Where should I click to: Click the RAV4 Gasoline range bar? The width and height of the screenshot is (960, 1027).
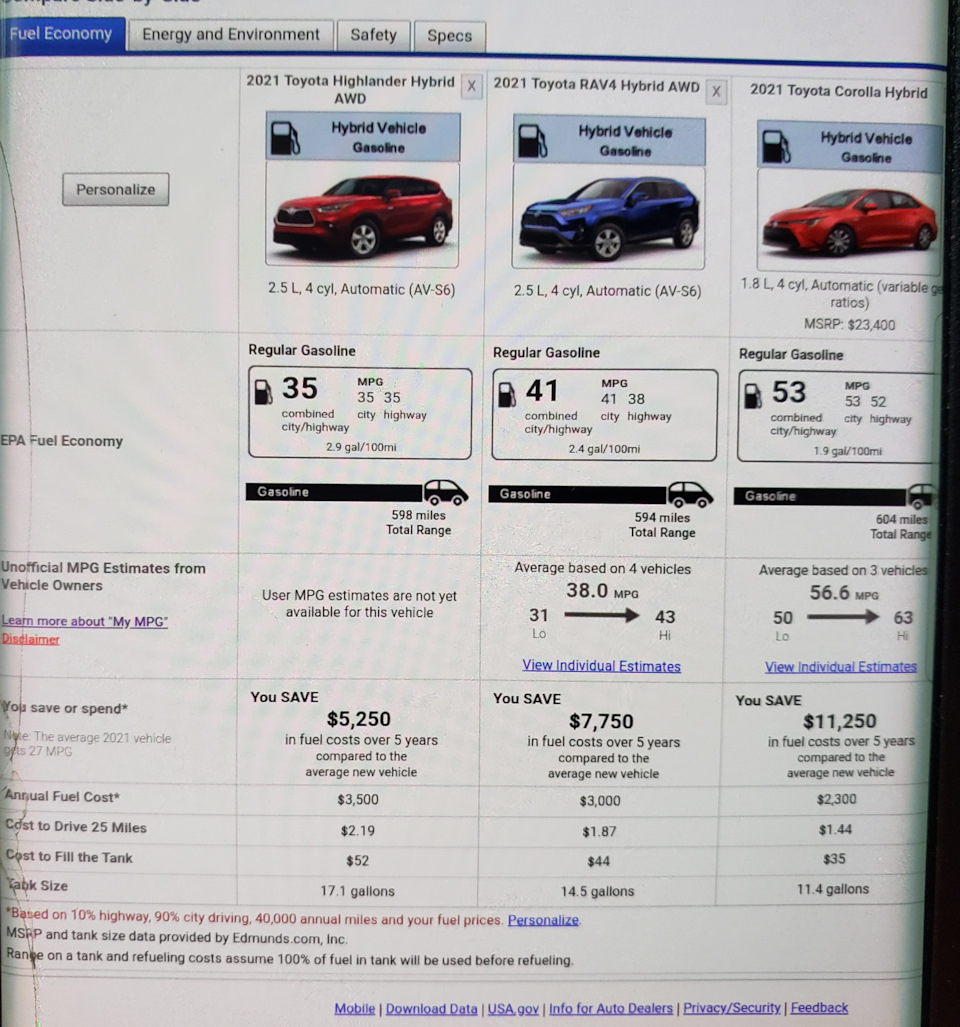pyautogui.click(x=578, y=494)
